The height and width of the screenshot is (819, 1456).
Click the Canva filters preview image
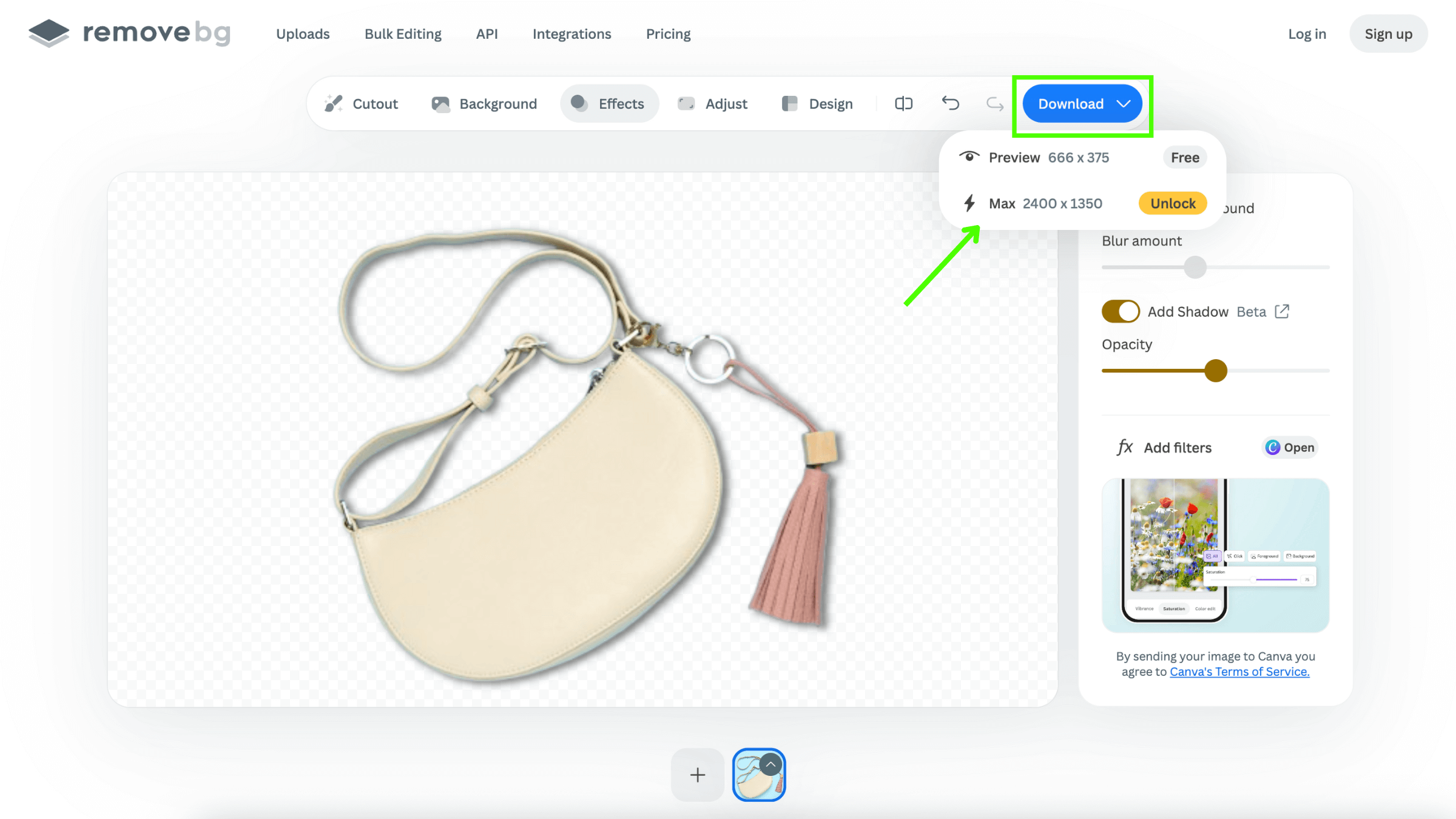pos(1215,554)
